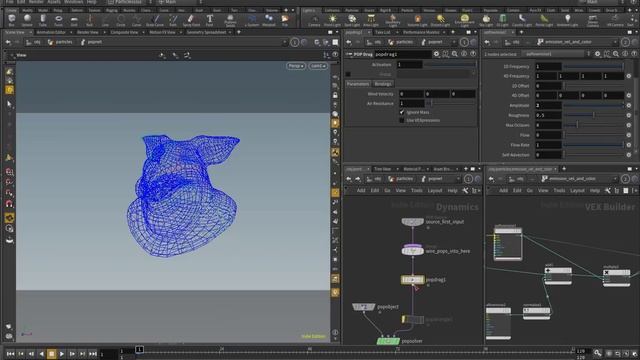Viewport: 640px width, 360px height.
Task: Open the Bindings tab
Action: pos(383,84)
